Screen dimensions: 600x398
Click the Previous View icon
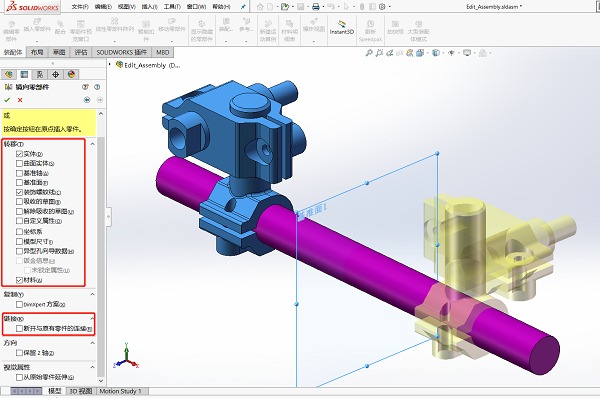[390, 53]
